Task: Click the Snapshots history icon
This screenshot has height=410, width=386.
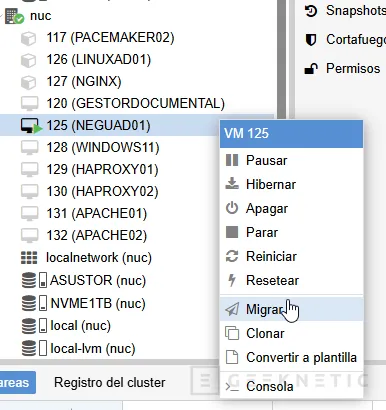Action: [311, 11]
